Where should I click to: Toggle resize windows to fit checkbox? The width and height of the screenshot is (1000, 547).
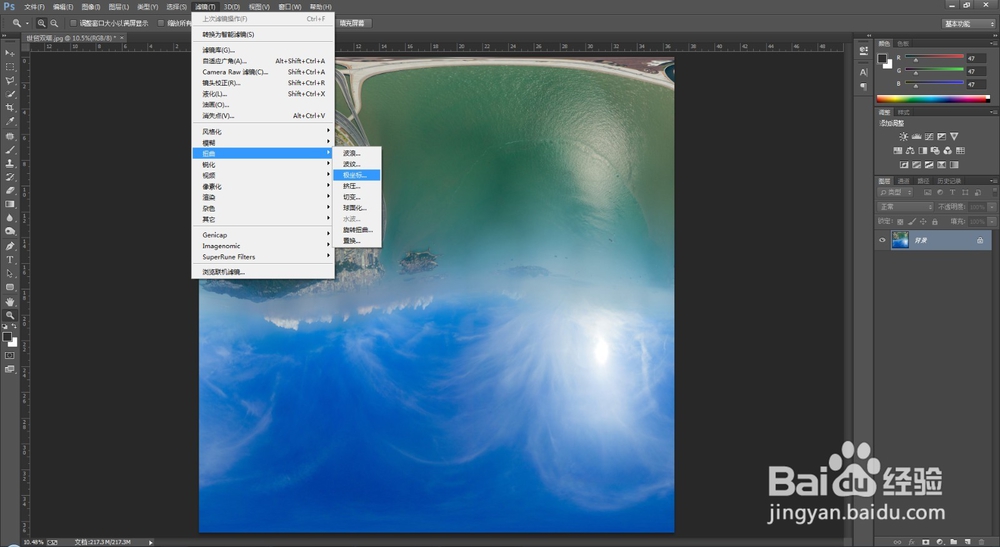click(x=73, y=23)
